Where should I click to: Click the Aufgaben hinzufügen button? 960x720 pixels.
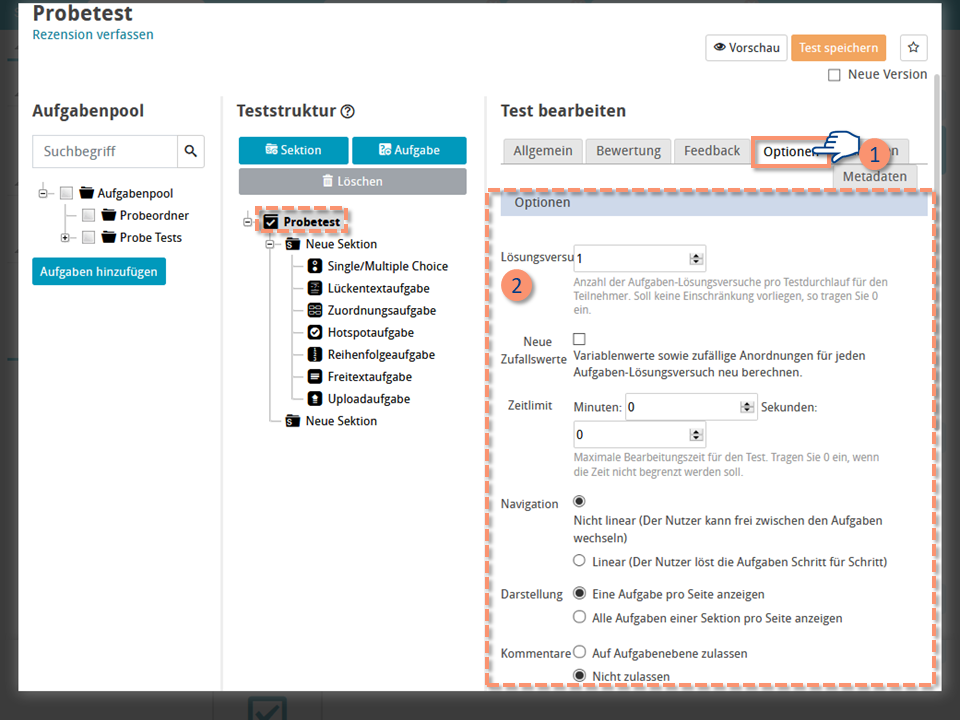click(x=99, y=271)
